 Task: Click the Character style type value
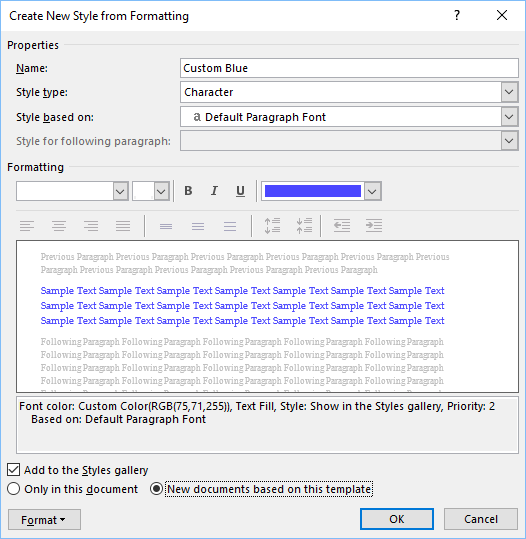[209, 92]
